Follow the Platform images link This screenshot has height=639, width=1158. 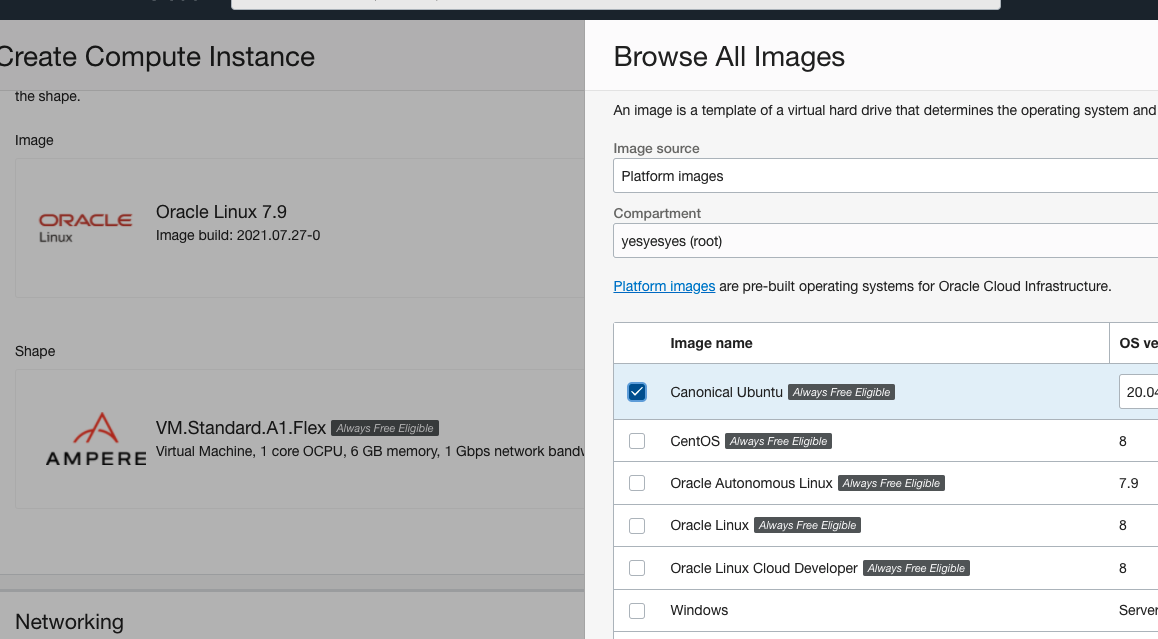point(664,286)
